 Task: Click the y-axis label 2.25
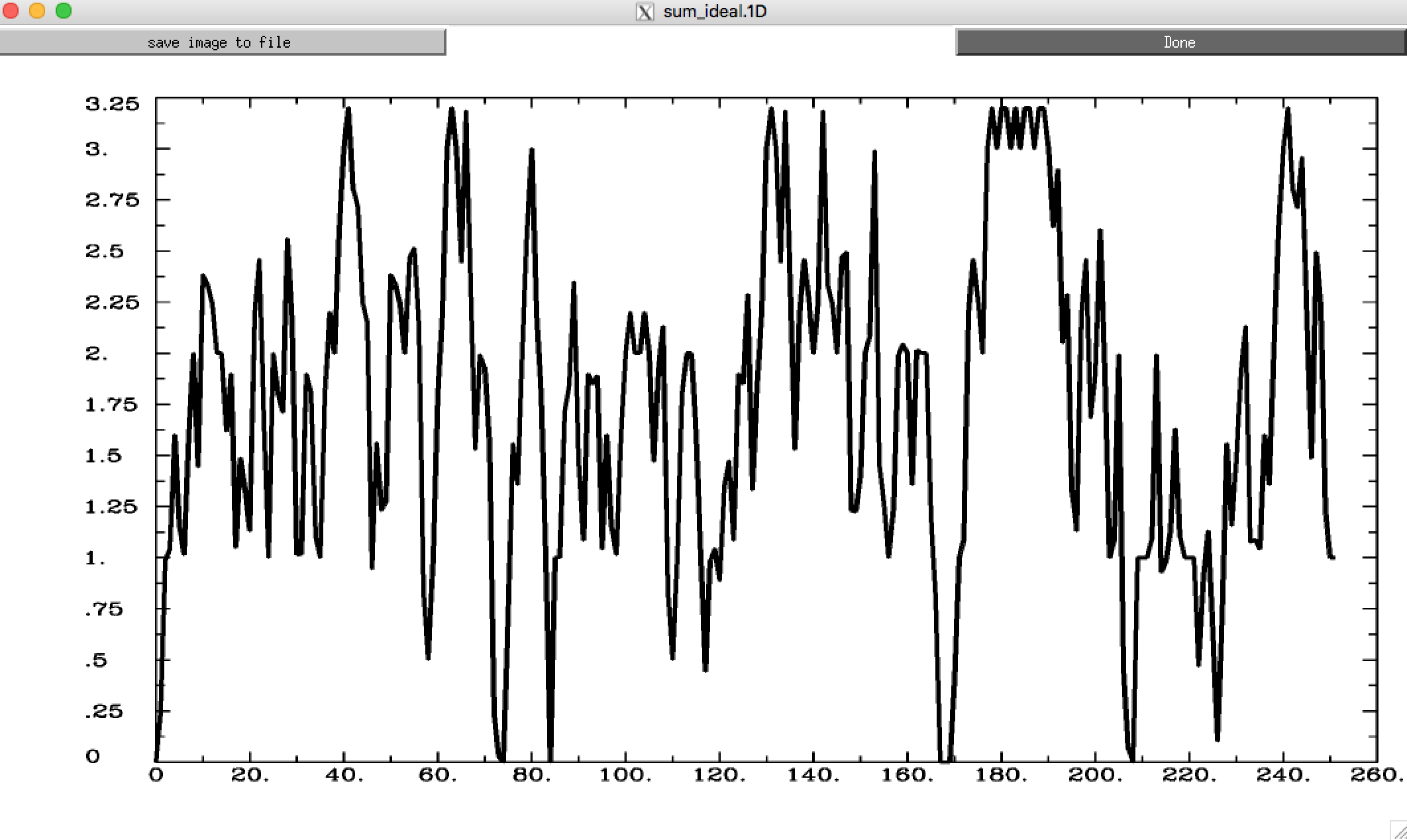tap(113, 302)
